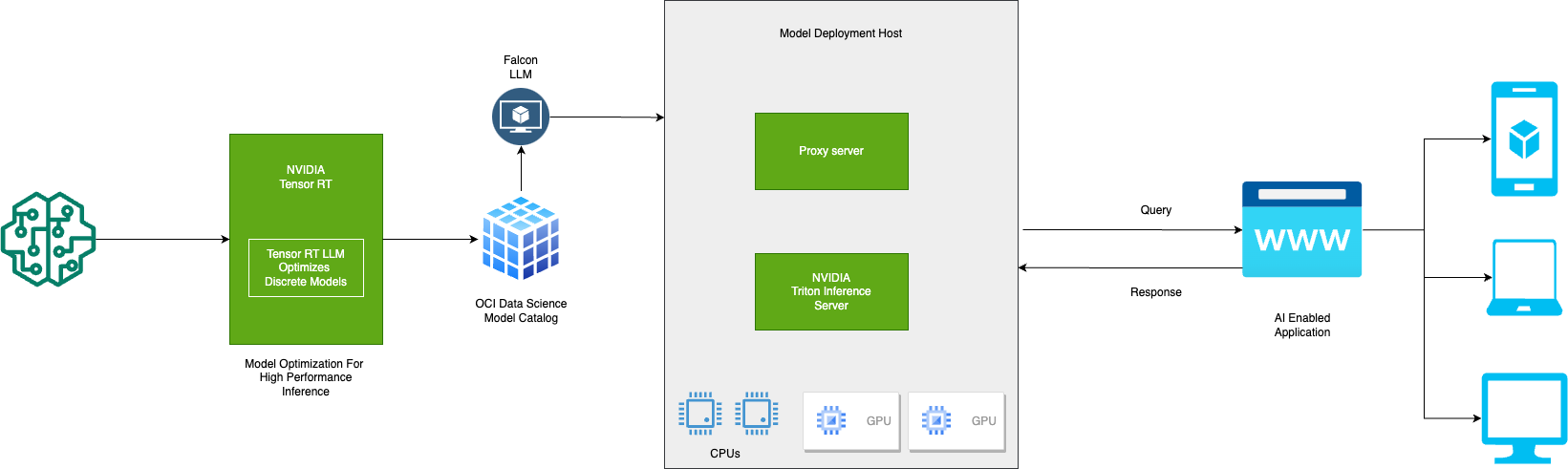The width and height of the screenshot is (1568, 469).
Task: Click the Tensor RT LLM Optimizes inner box
Action: point(306,267)
